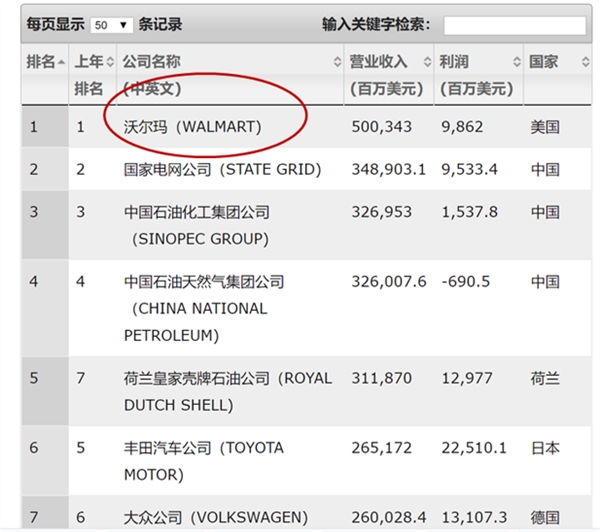600x532 pixels.
Task: Open the 50 records-per-page dropdown
Action: [x=112, y=25]
